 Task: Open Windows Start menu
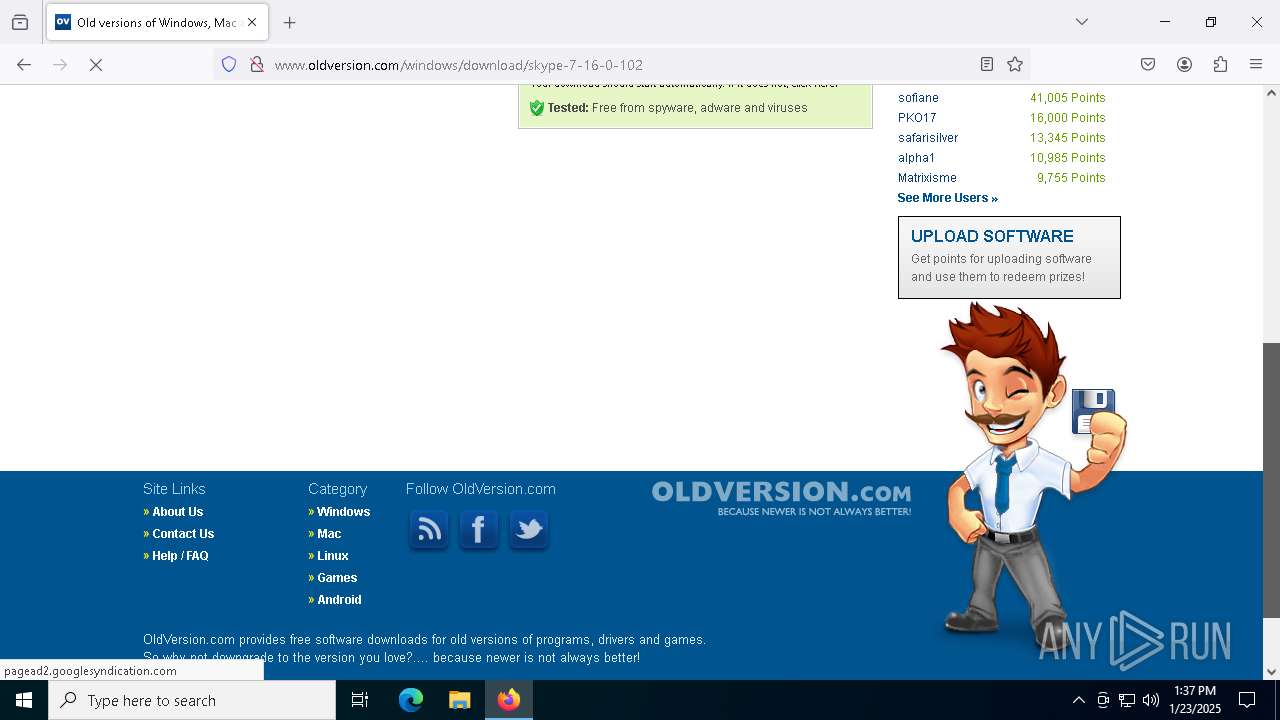[24, 700]
